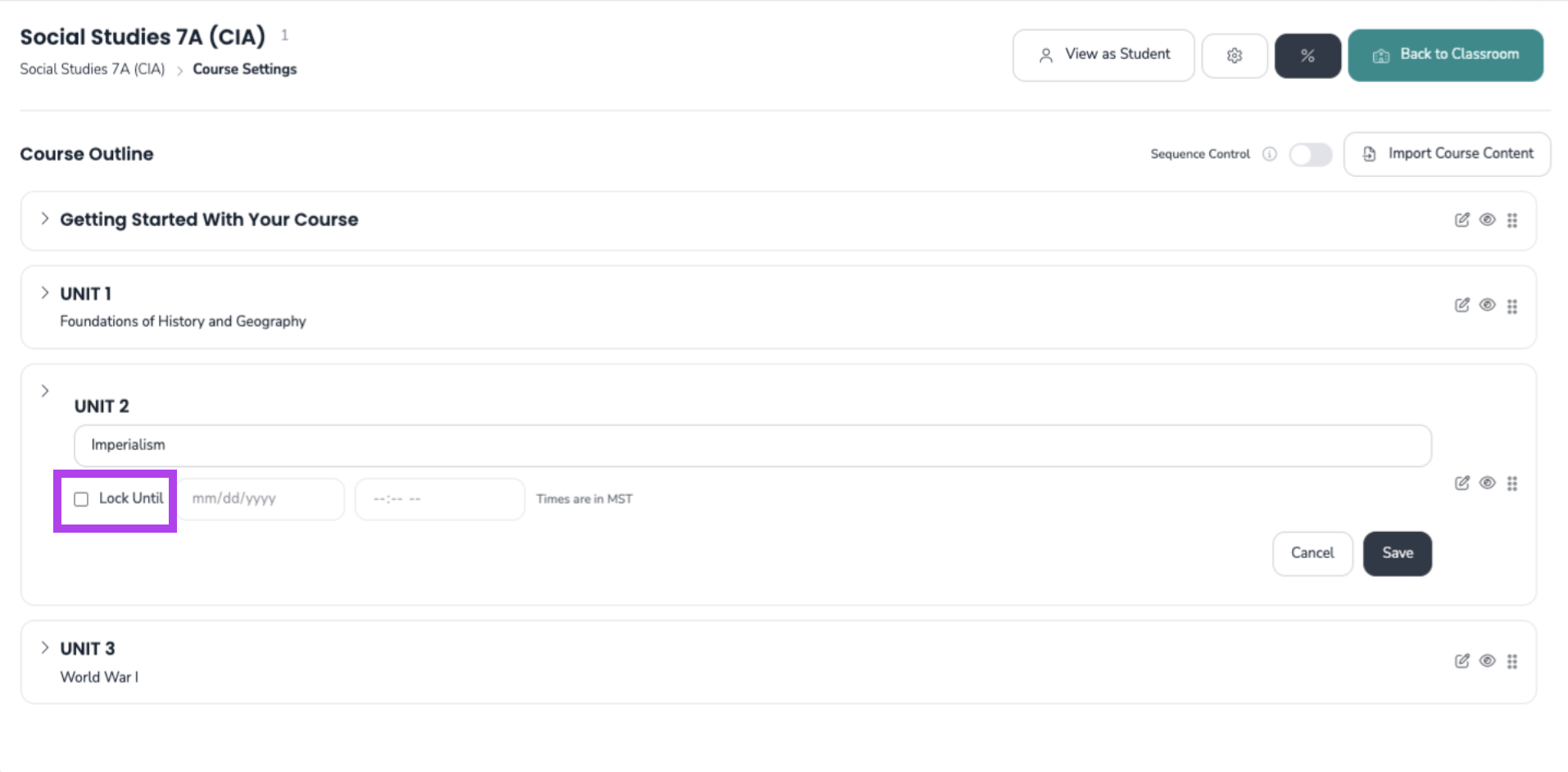Expand the UNIT 2 section chevron
1568x772 pixels.
coord(45,391)
